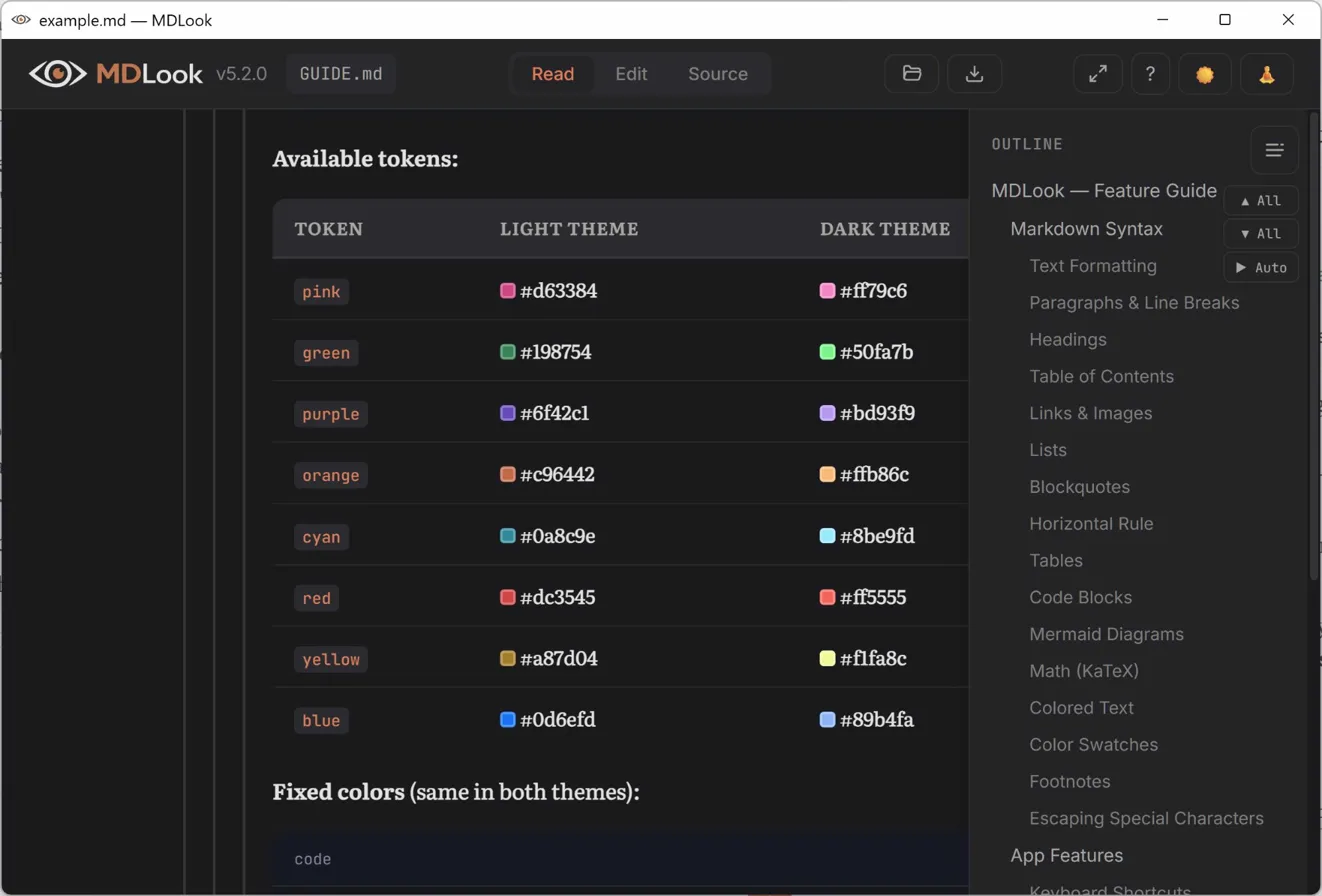The image size is (1322, 896).
Task: Jump to Table of Contents outline entry
Action: pos(1102,377)
